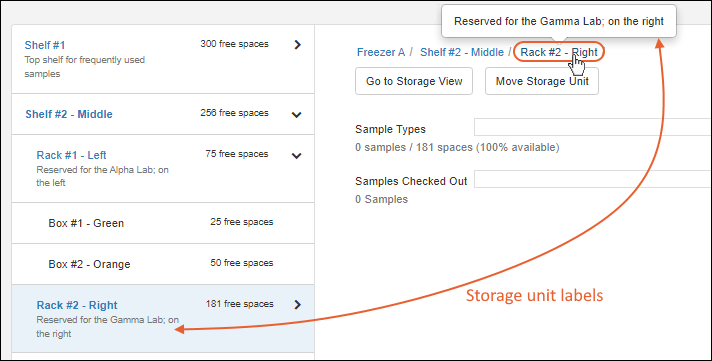Select Rack #2 - Right in the tree
The height and width of the screenshot is (361, 712).
pyautogui.click(x=77, y=305)
